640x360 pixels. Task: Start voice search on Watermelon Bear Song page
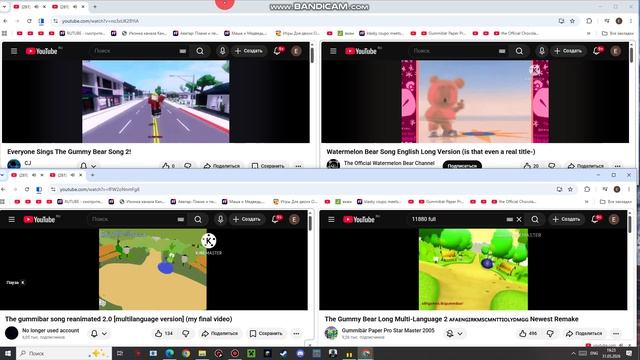point(542,51)
